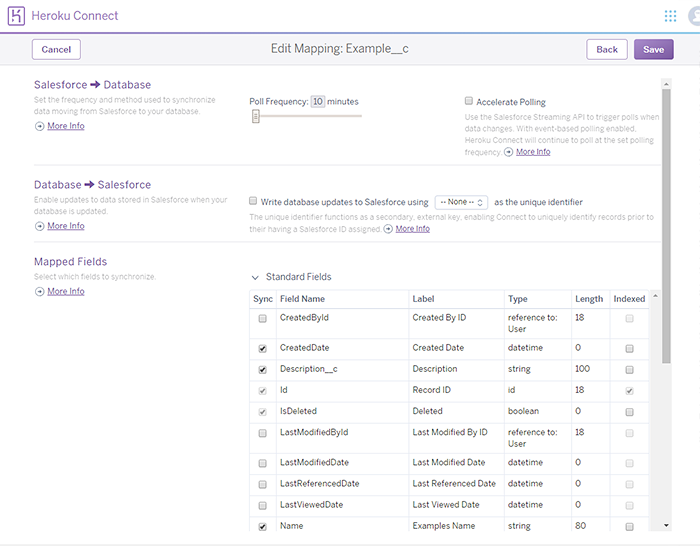Click the Indexed column header
The width and height of the screenshot is (700, 546).
629,299
